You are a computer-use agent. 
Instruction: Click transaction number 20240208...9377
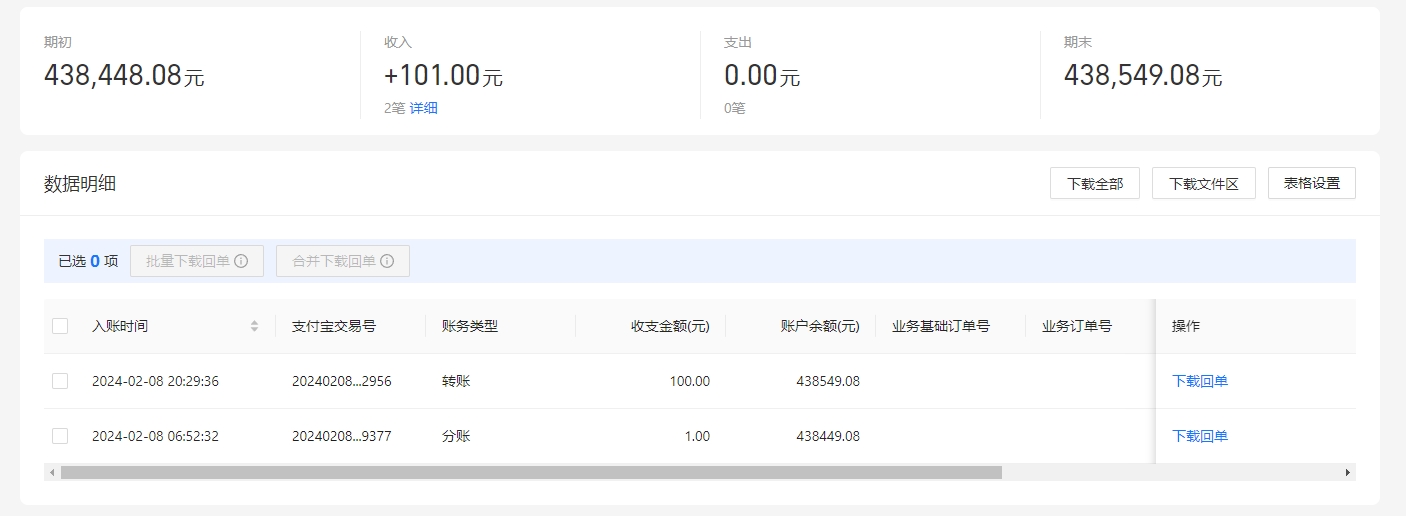tap(342, 436)
